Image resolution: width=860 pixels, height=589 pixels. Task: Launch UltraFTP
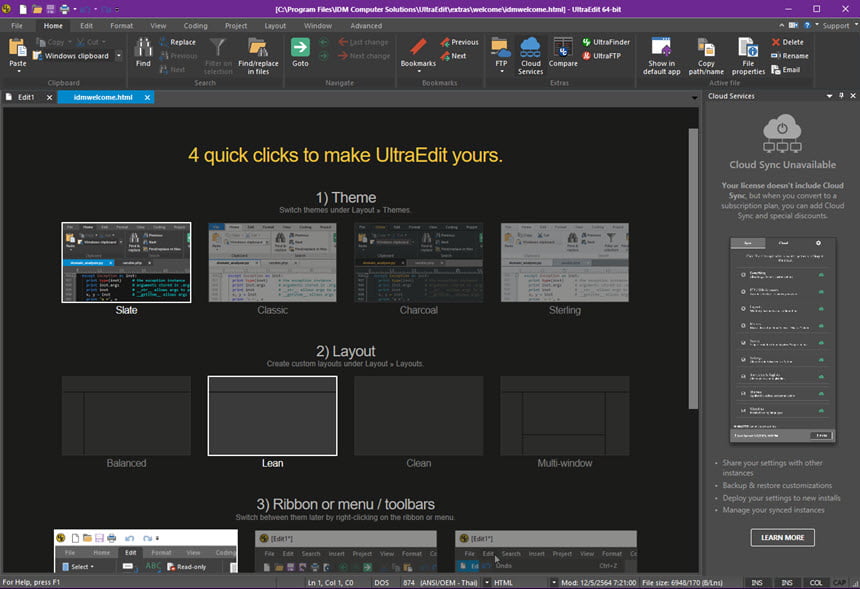pos(602,56)
